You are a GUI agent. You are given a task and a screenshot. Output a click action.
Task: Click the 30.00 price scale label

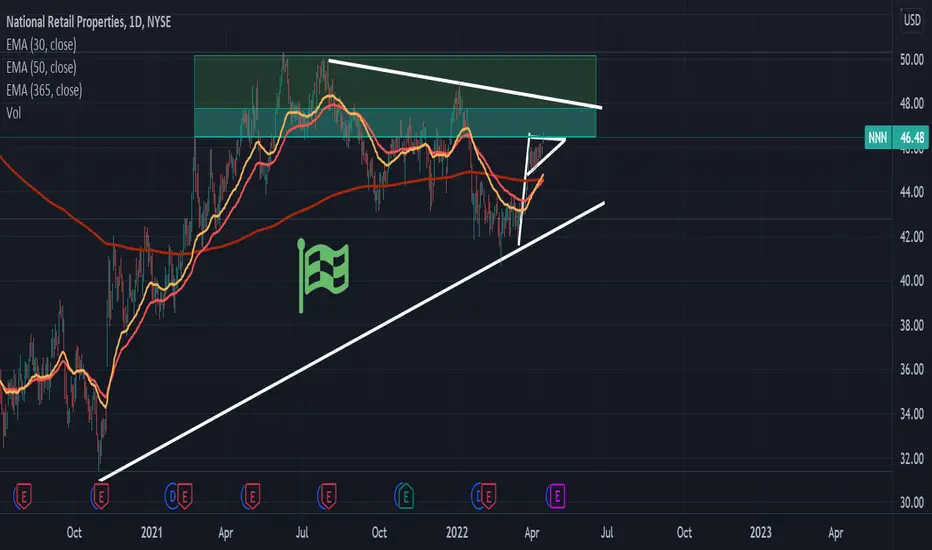pyautogui.click(x=911, y=502)
